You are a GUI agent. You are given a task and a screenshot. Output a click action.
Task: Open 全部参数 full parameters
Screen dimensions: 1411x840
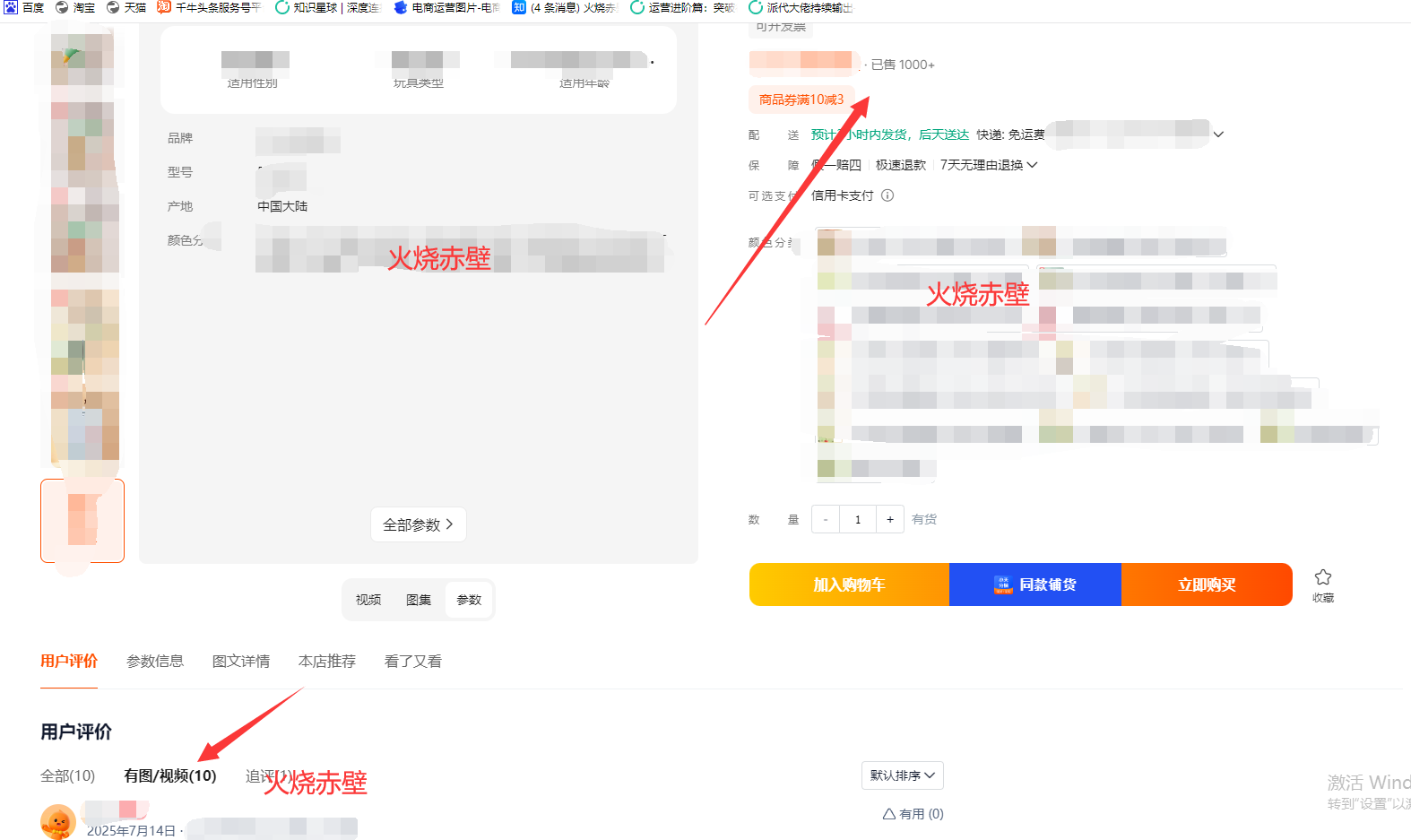(419, 524)
